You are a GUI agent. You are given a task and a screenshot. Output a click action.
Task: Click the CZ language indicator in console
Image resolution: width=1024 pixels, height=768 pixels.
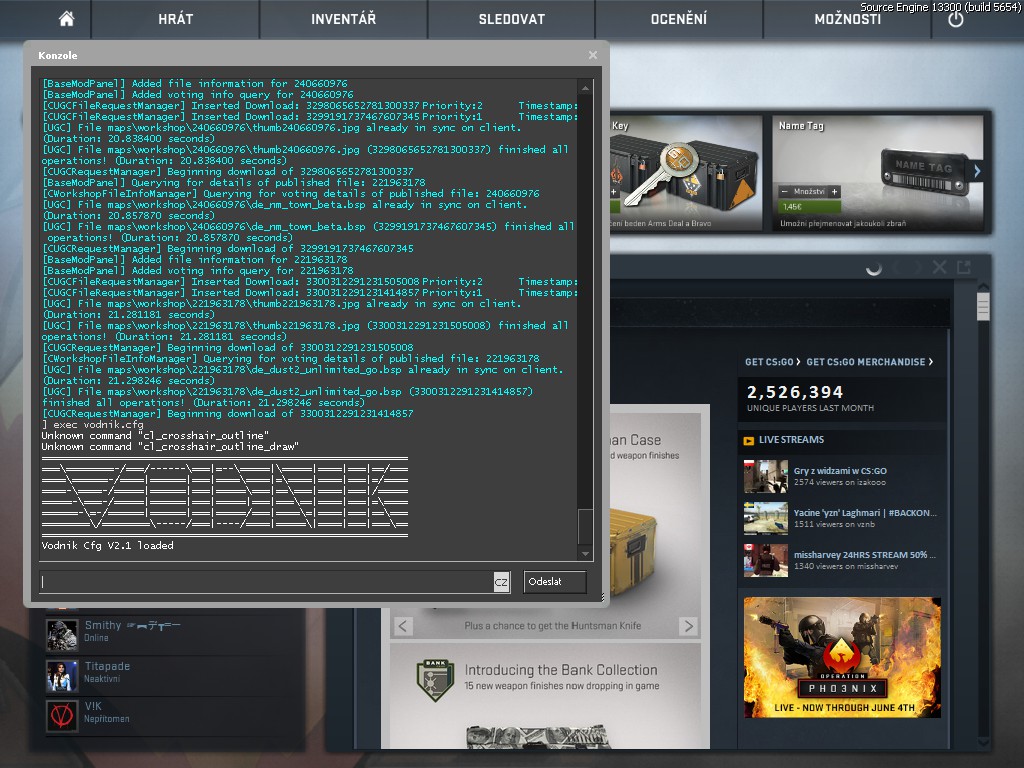pyautogui.click(x=501, y=582)
